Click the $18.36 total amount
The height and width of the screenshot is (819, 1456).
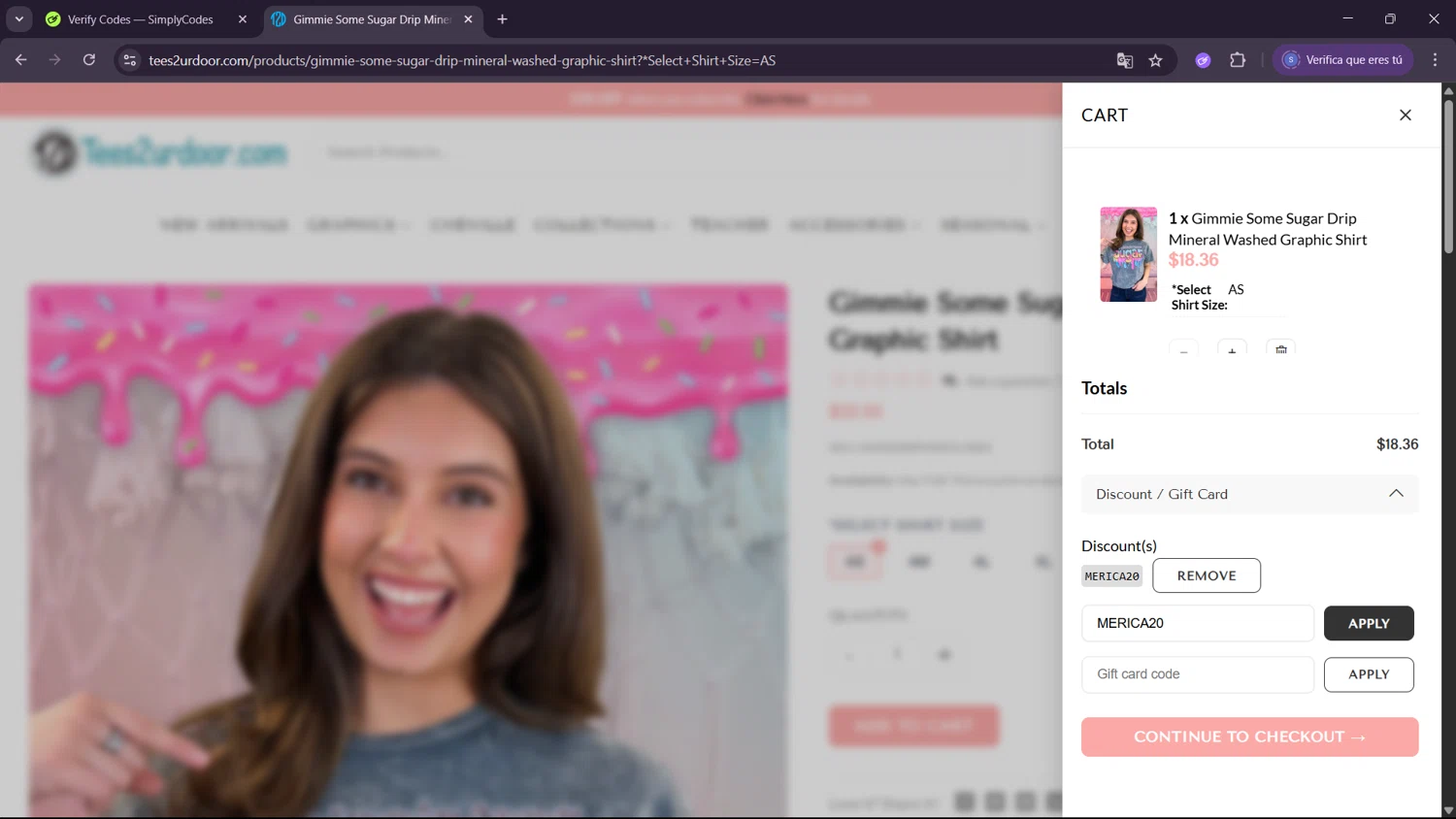pyautogui.click(x=1397, y=444)
